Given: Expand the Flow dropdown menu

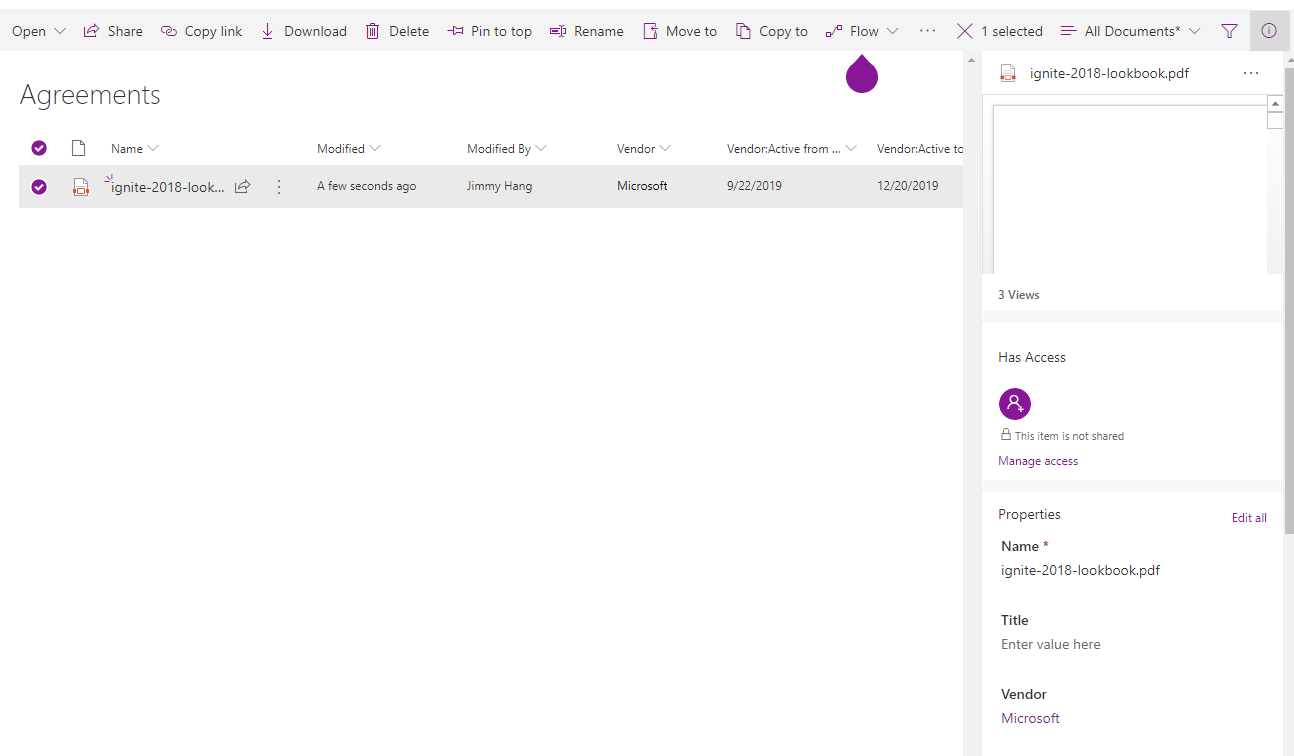Looking at the screenshot, I should [862, 31].
